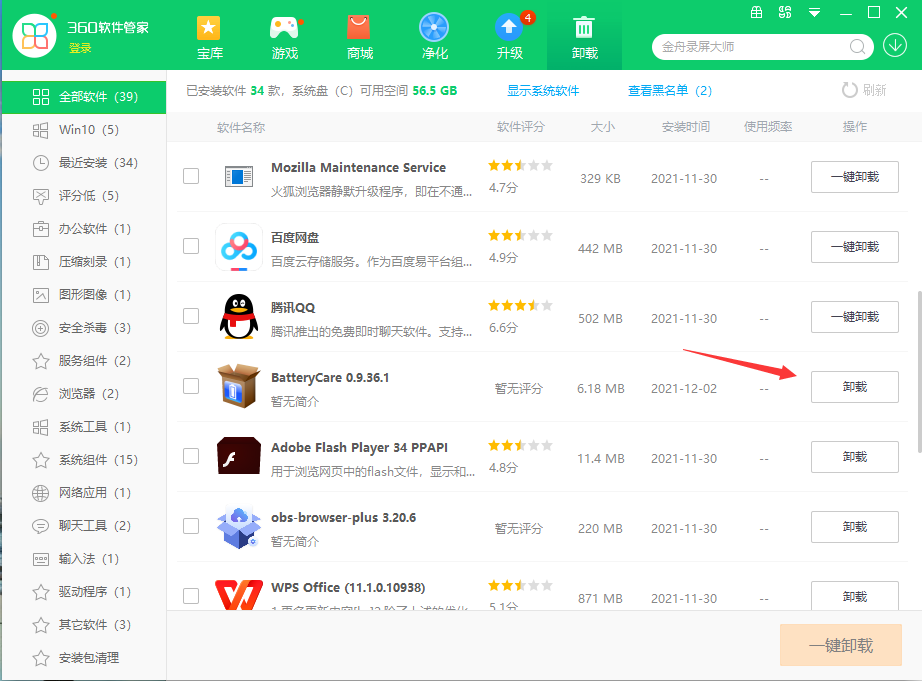
Task: Select the obs-browser-plus 3.20.6 checkbox
Action: (191, 526)
